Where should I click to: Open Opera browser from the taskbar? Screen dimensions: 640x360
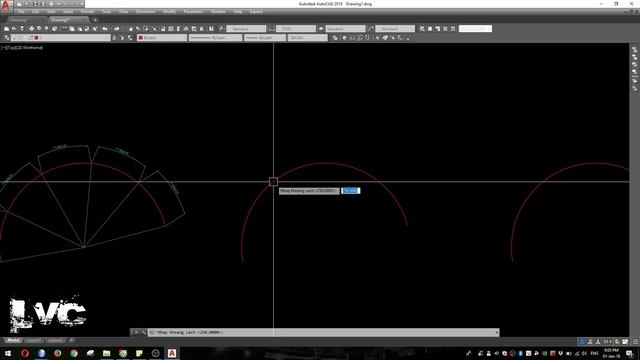(x=25, y=353)
